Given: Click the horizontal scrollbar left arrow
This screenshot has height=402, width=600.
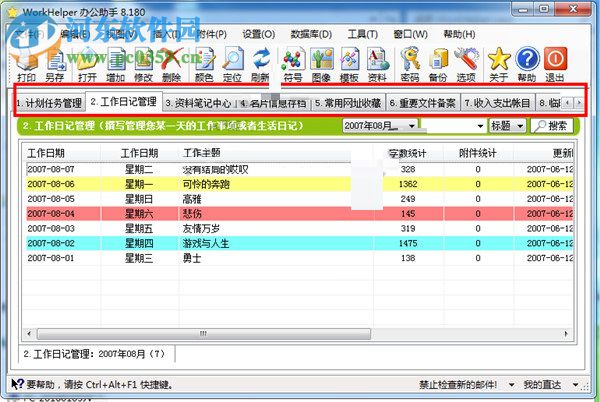Looking at the screenshot, I should coord(29,334).
